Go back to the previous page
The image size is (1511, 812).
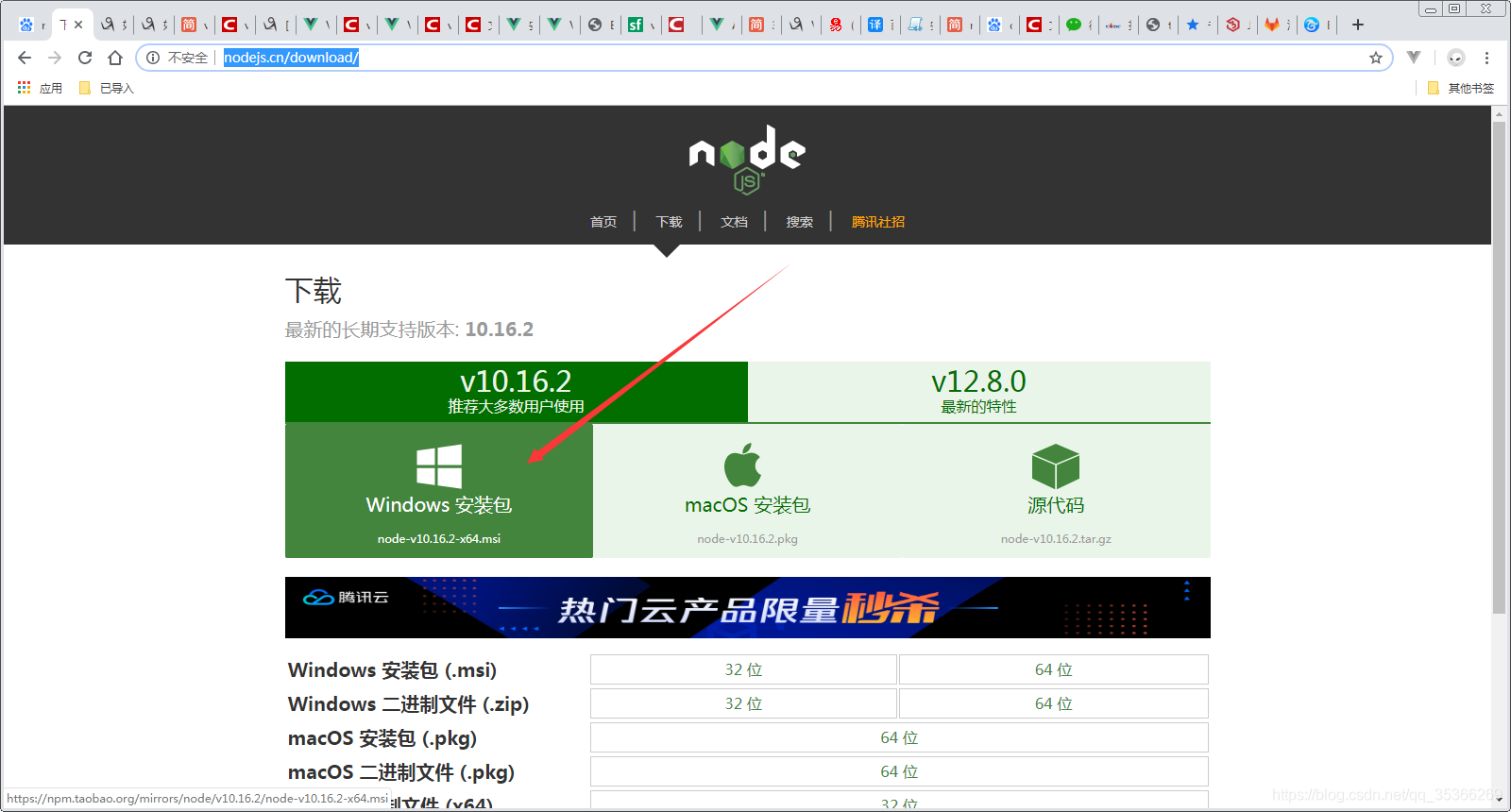coord(25,58)
